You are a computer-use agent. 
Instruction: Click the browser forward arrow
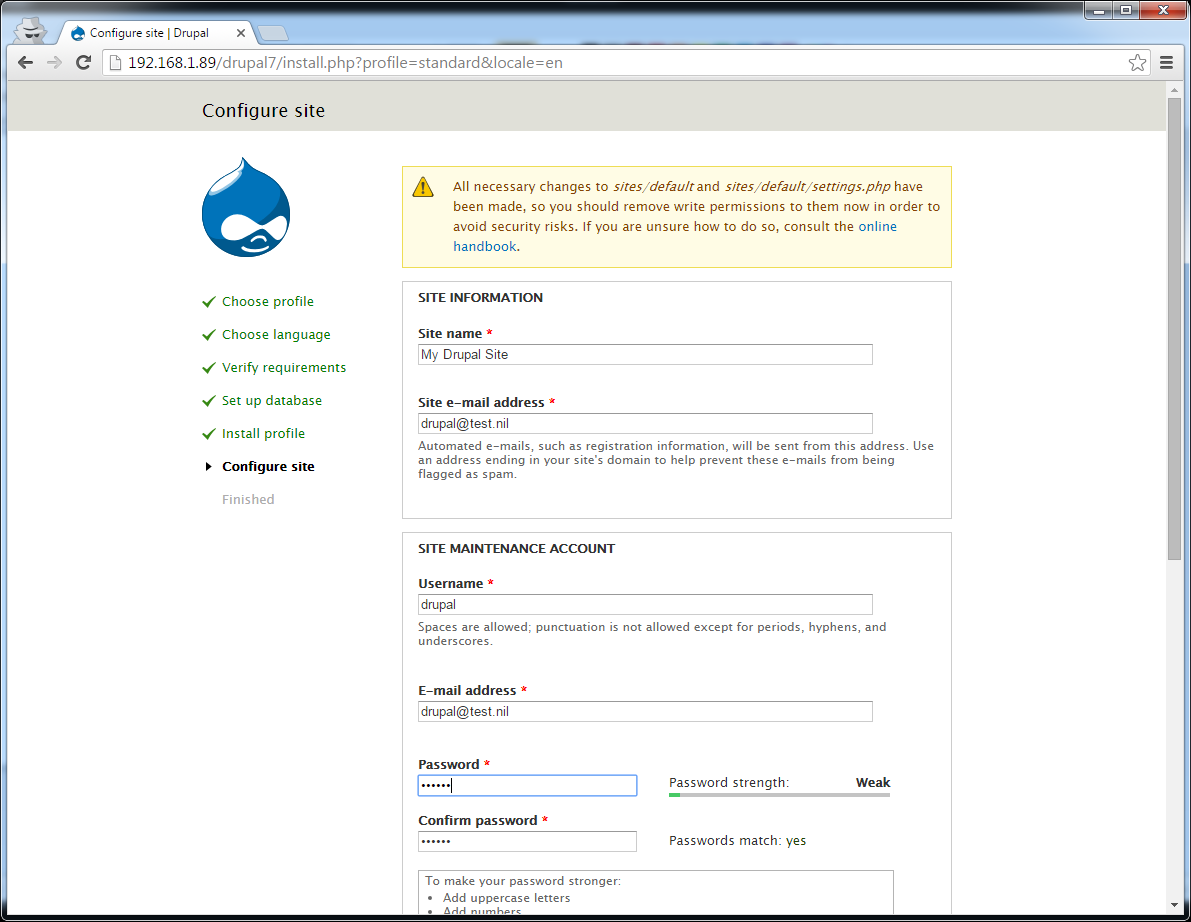tap(54, 63)
